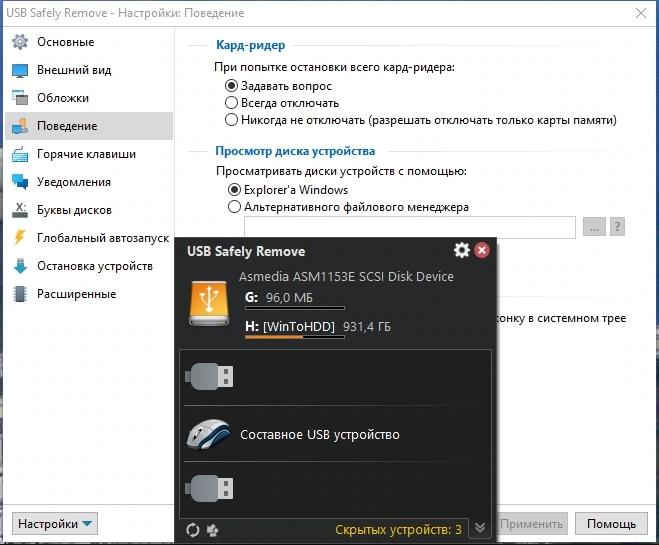Image resolution: width=659 pixels, height=545 pixels.
Task: Close the settings window
Action: point(641,13)
